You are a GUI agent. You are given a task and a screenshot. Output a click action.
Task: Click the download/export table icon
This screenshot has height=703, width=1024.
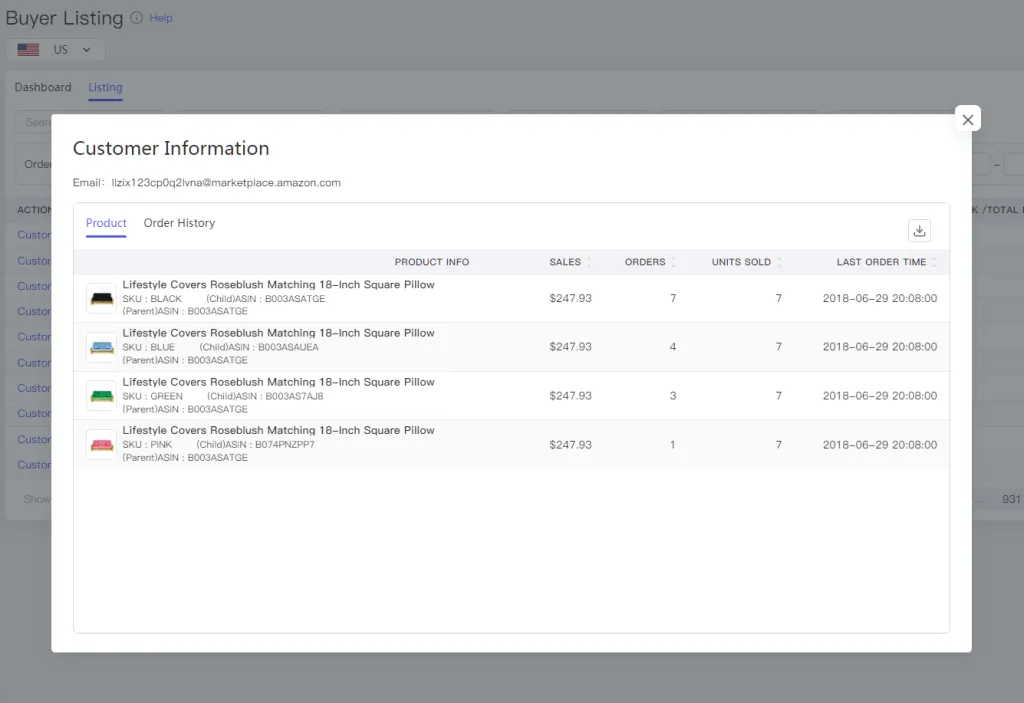(x=919, y=230)
